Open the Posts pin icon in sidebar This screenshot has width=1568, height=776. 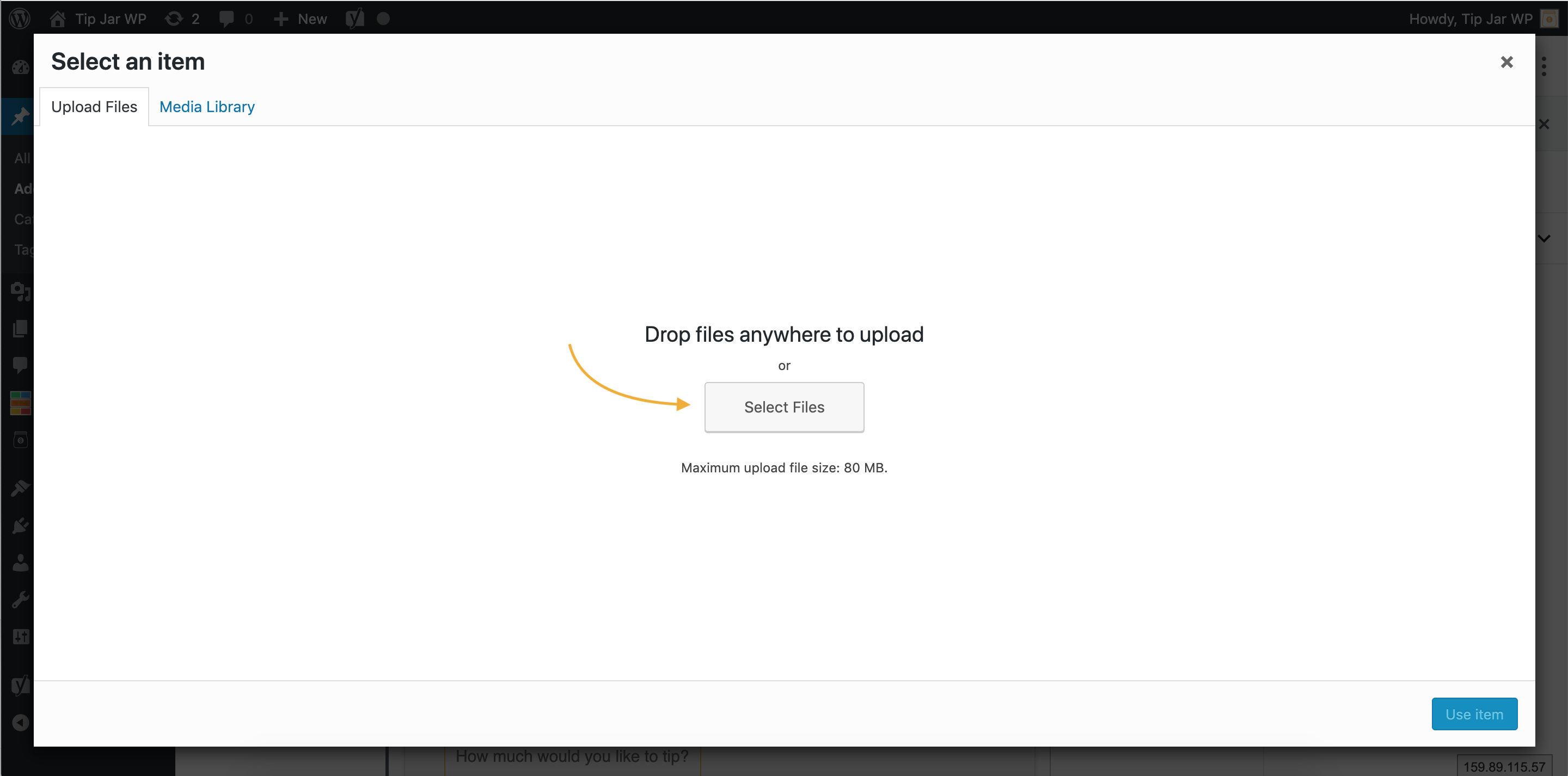click(x=20, y=116)
